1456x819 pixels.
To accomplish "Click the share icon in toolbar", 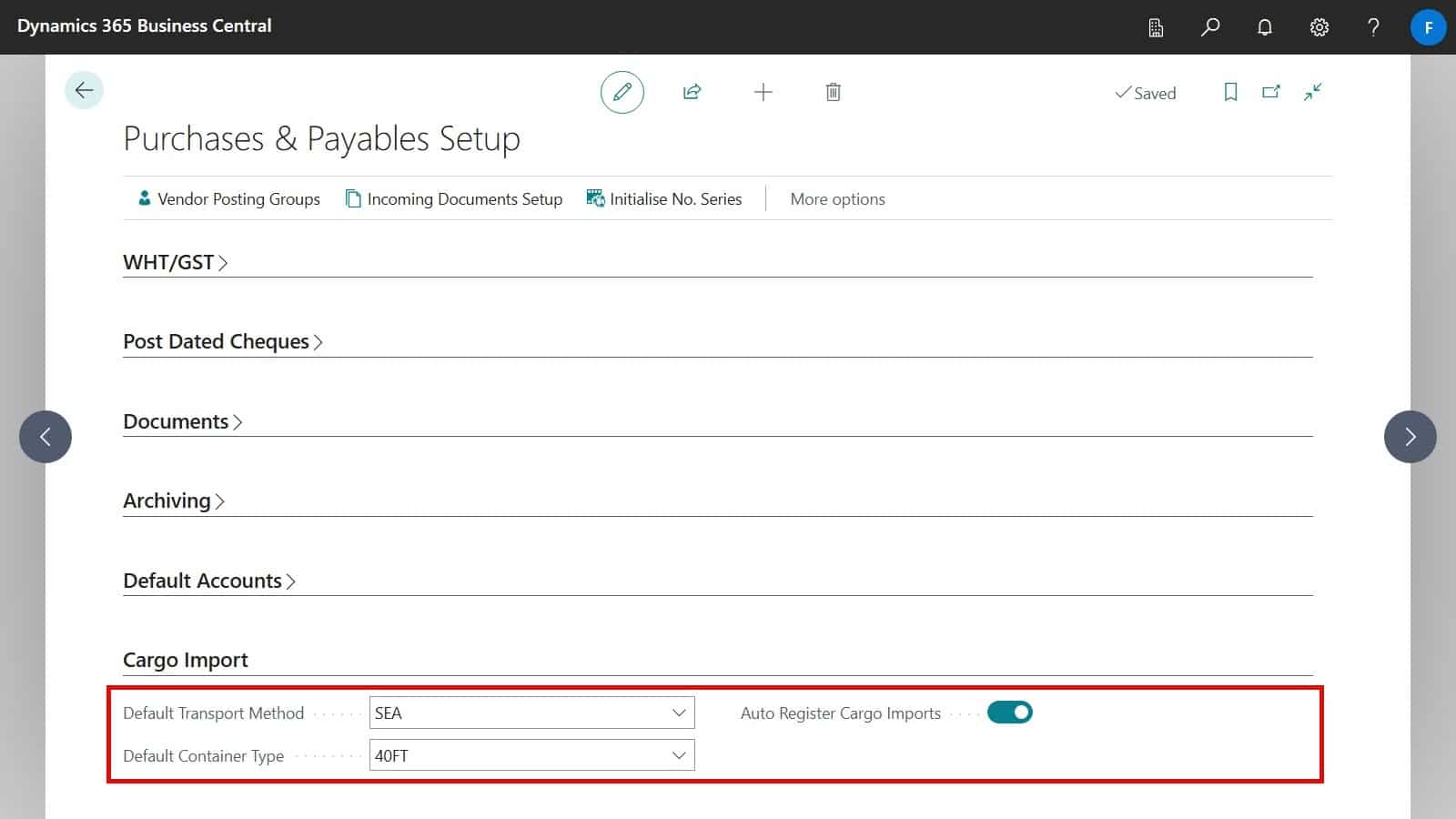I will click(692, 92).
